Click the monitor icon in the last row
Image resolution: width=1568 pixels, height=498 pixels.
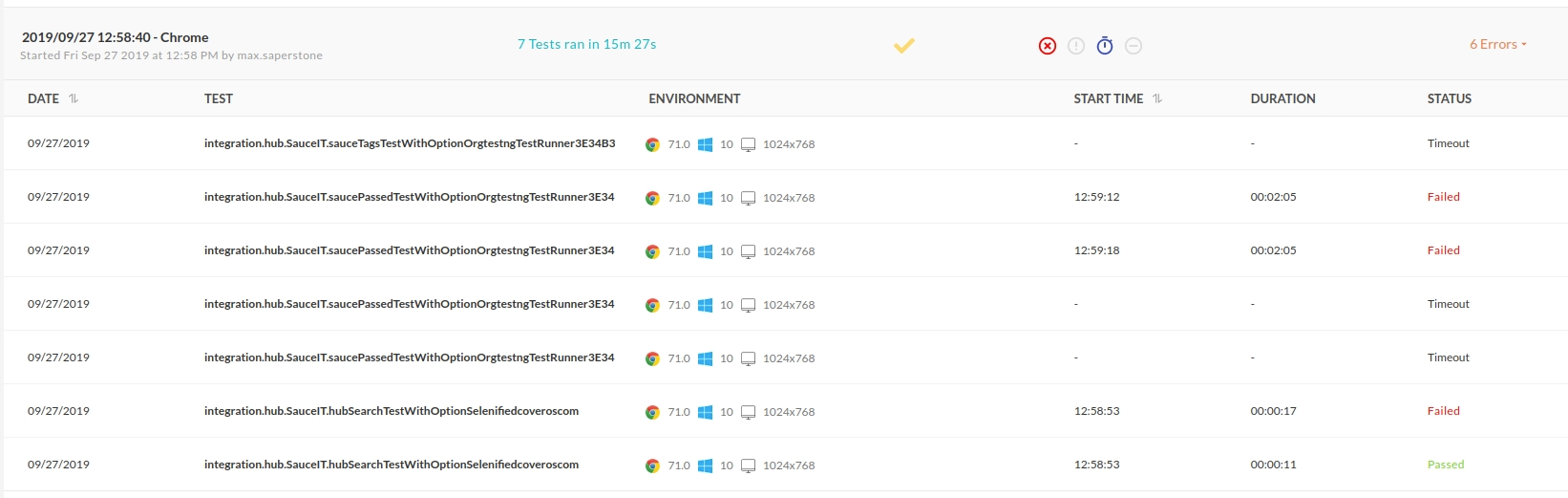point(749,466)
